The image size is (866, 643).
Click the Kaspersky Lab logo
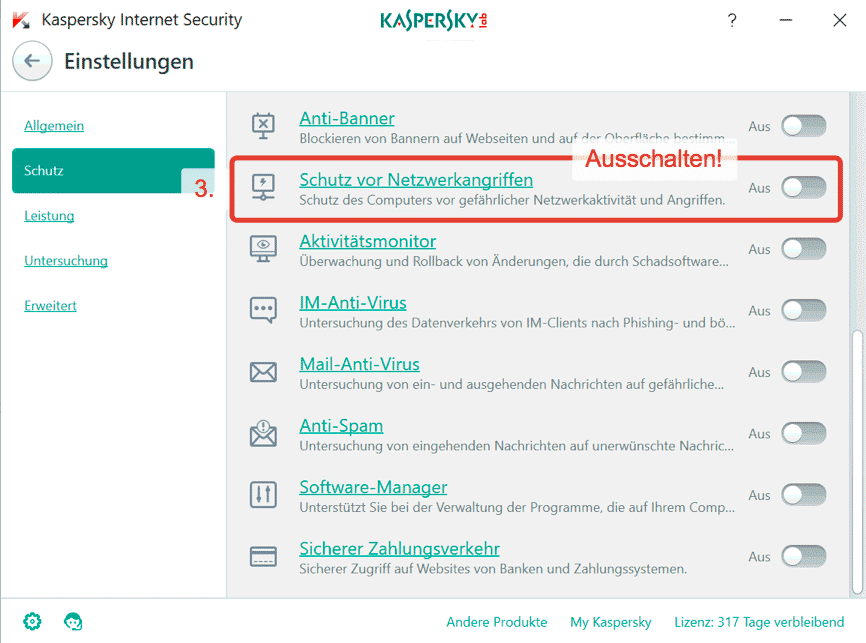pyautogui.click(x=434, y=21)
